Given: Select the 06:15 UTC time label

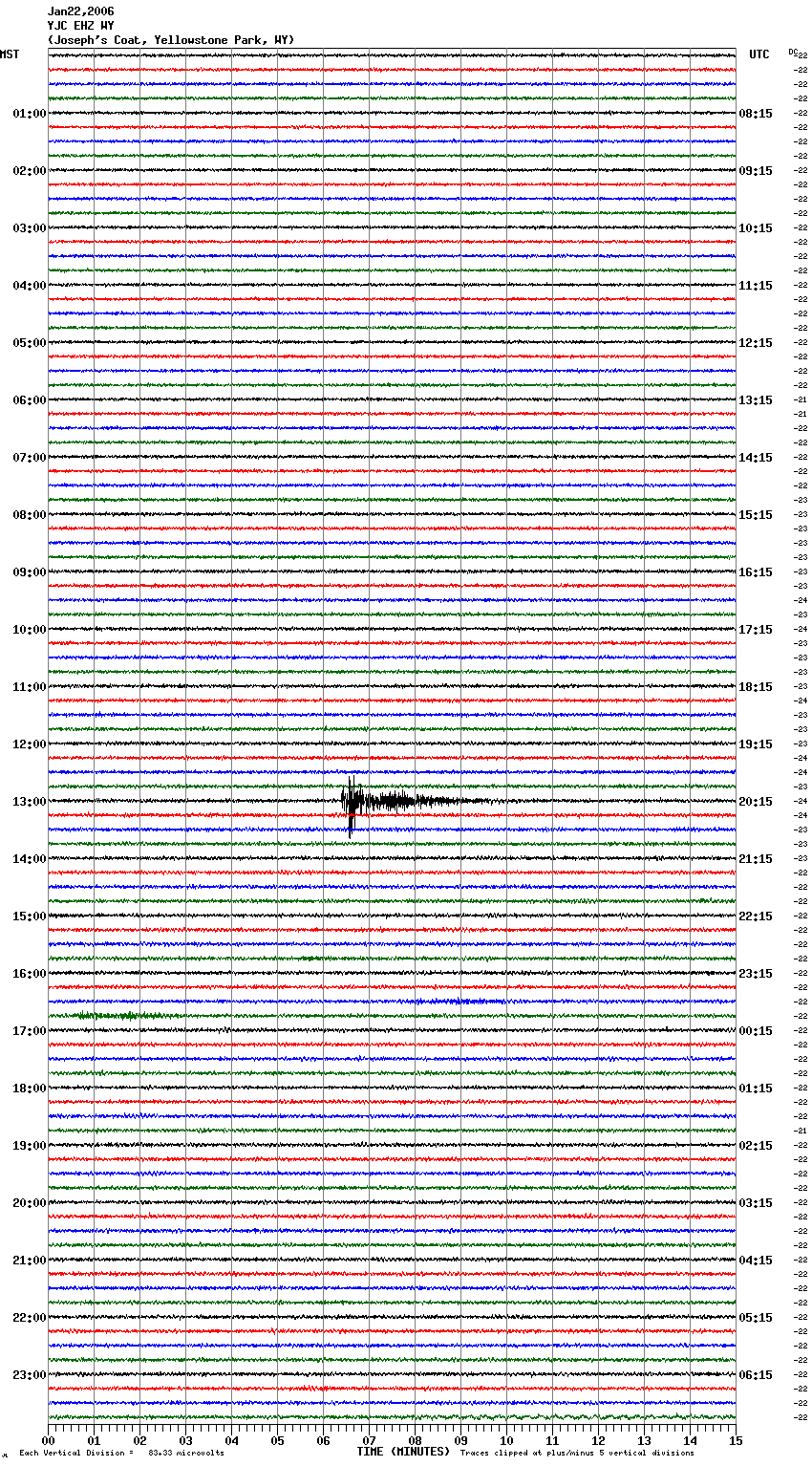Looking at the screenshot, I should coord(756,1375).
